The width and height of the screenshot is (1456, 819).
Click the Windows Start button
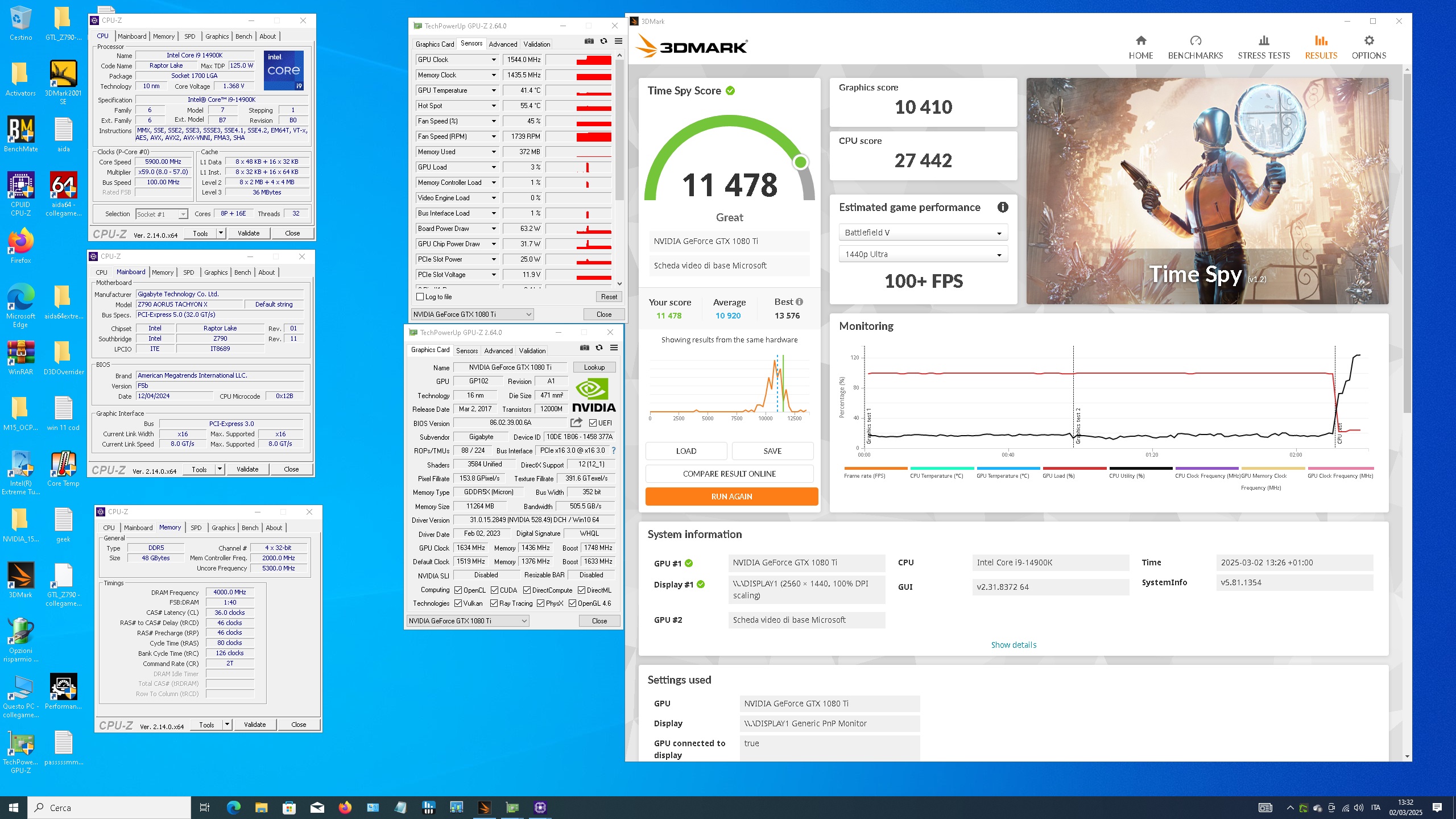tap(14, 808)
